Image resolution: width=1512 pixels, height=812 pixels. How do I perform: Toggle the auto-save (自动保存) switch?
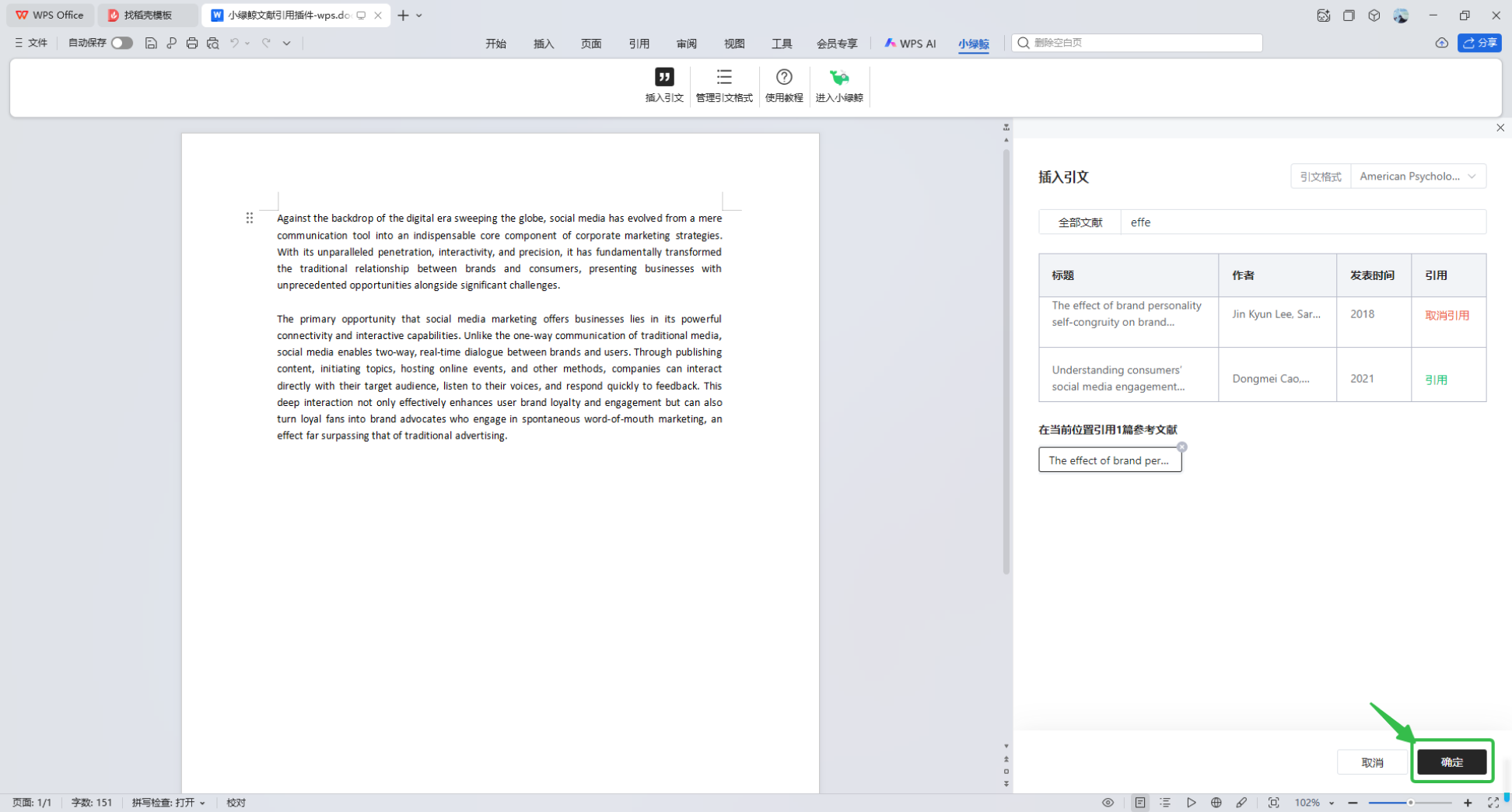pyautogui.click(x=121, y=44)
